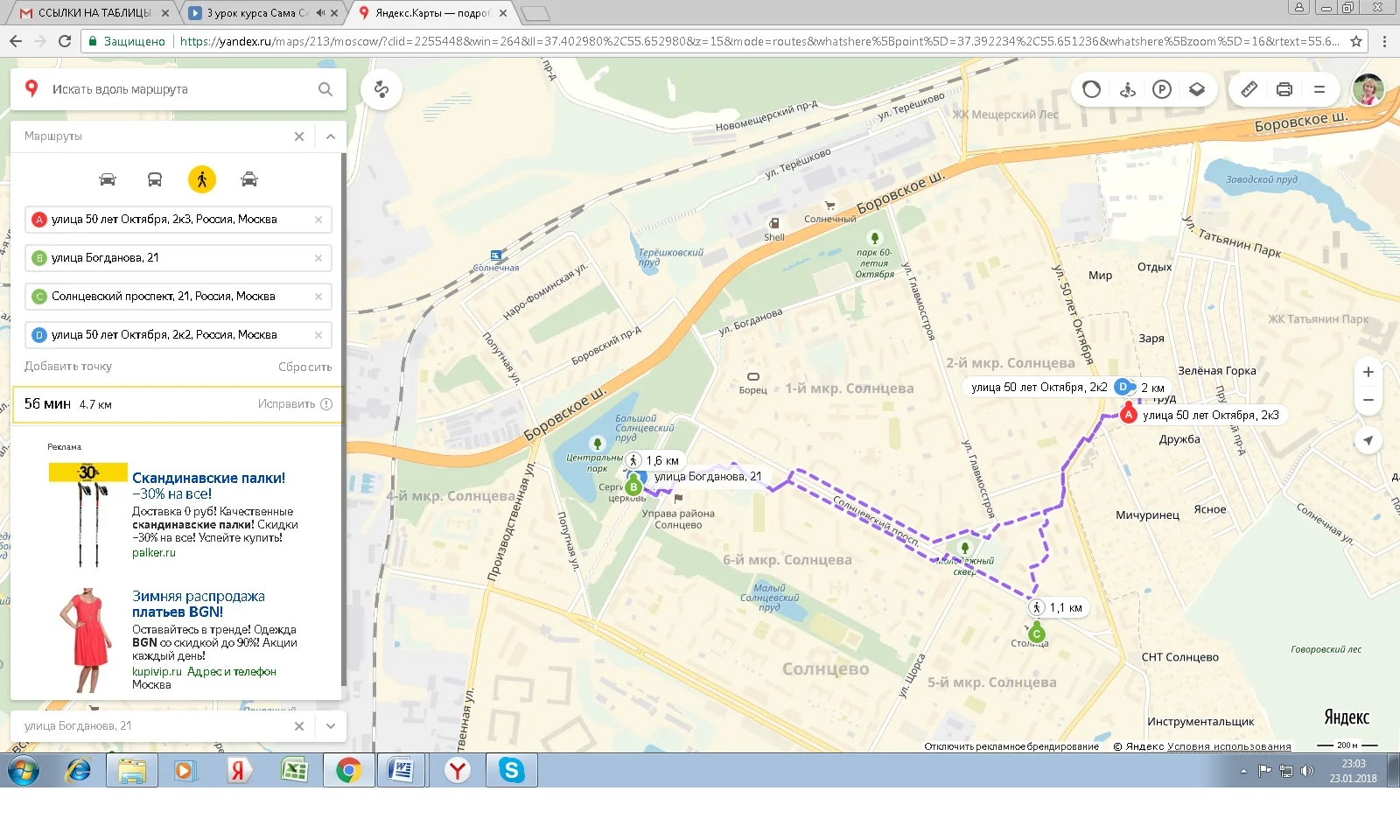Image resolution: width=1400 pixels, height=840 pixels.
Task: Open the map layers selector
Action: point(1197,89)
